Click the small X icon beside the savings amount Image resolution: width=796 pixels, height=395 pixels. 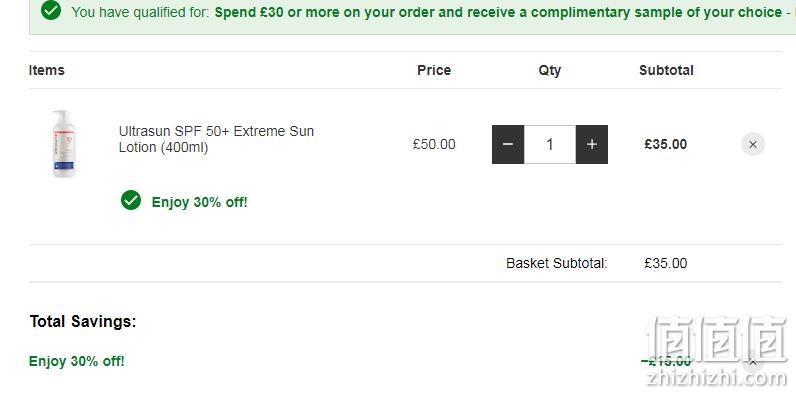pyautogui.click(x=753, y=362)
